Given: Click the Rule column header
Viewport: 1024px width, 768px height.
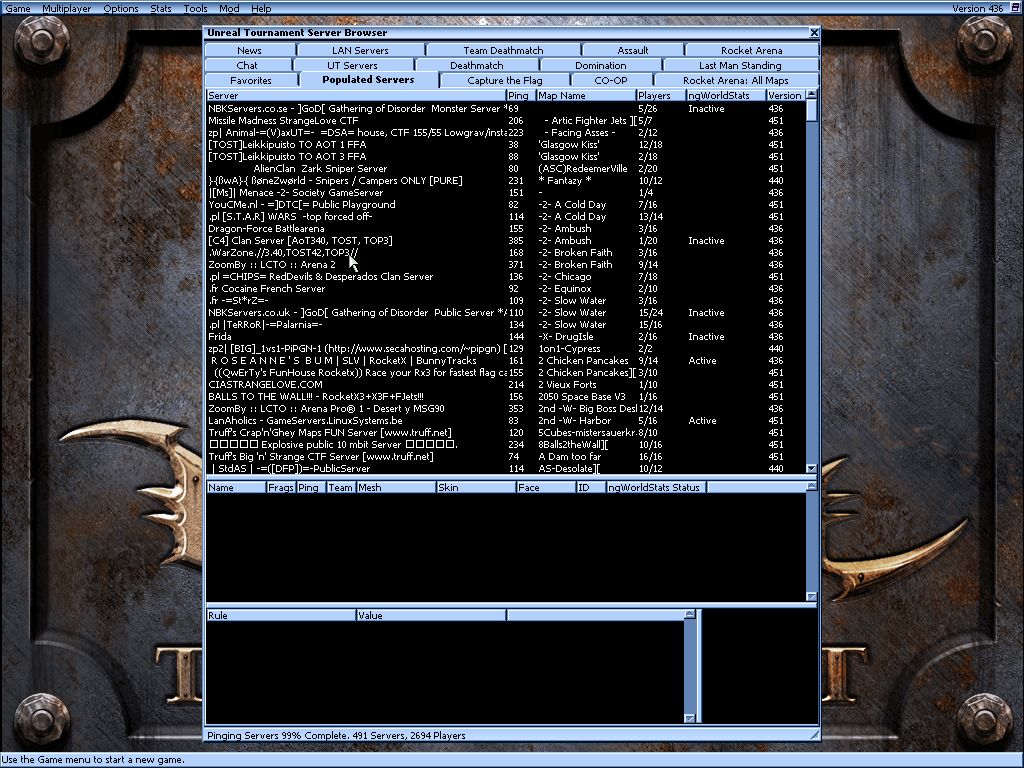Looking at the screenshot, I should [281, 615].
